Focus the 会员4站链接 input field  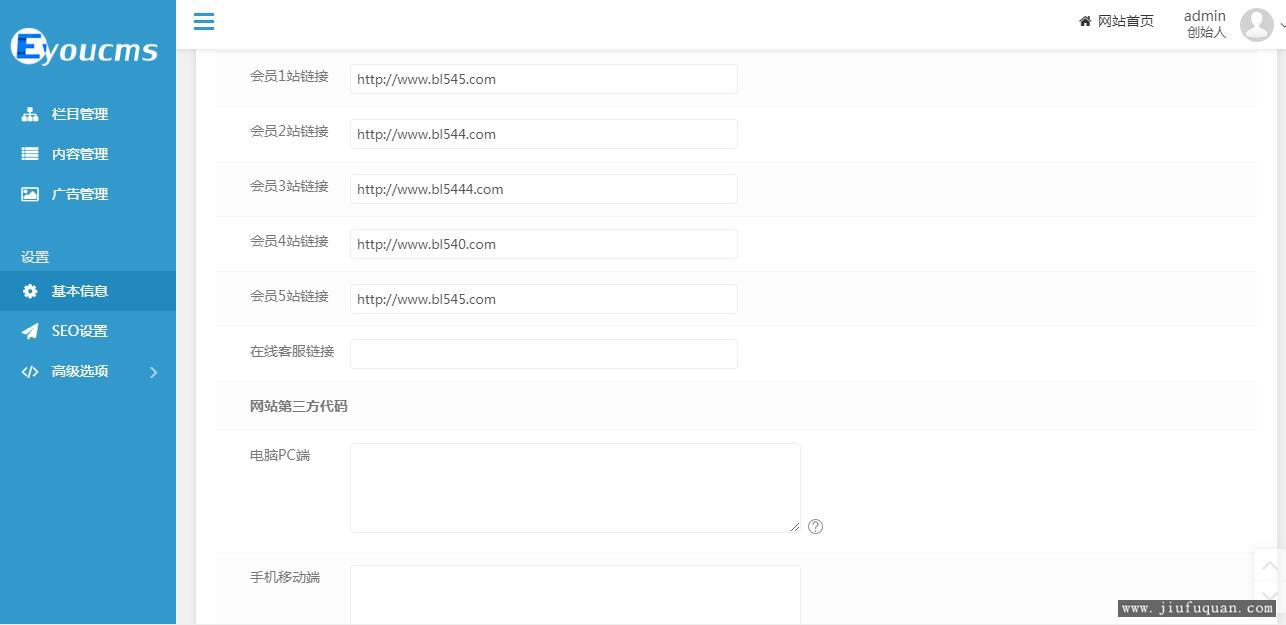tap(544, 244)
